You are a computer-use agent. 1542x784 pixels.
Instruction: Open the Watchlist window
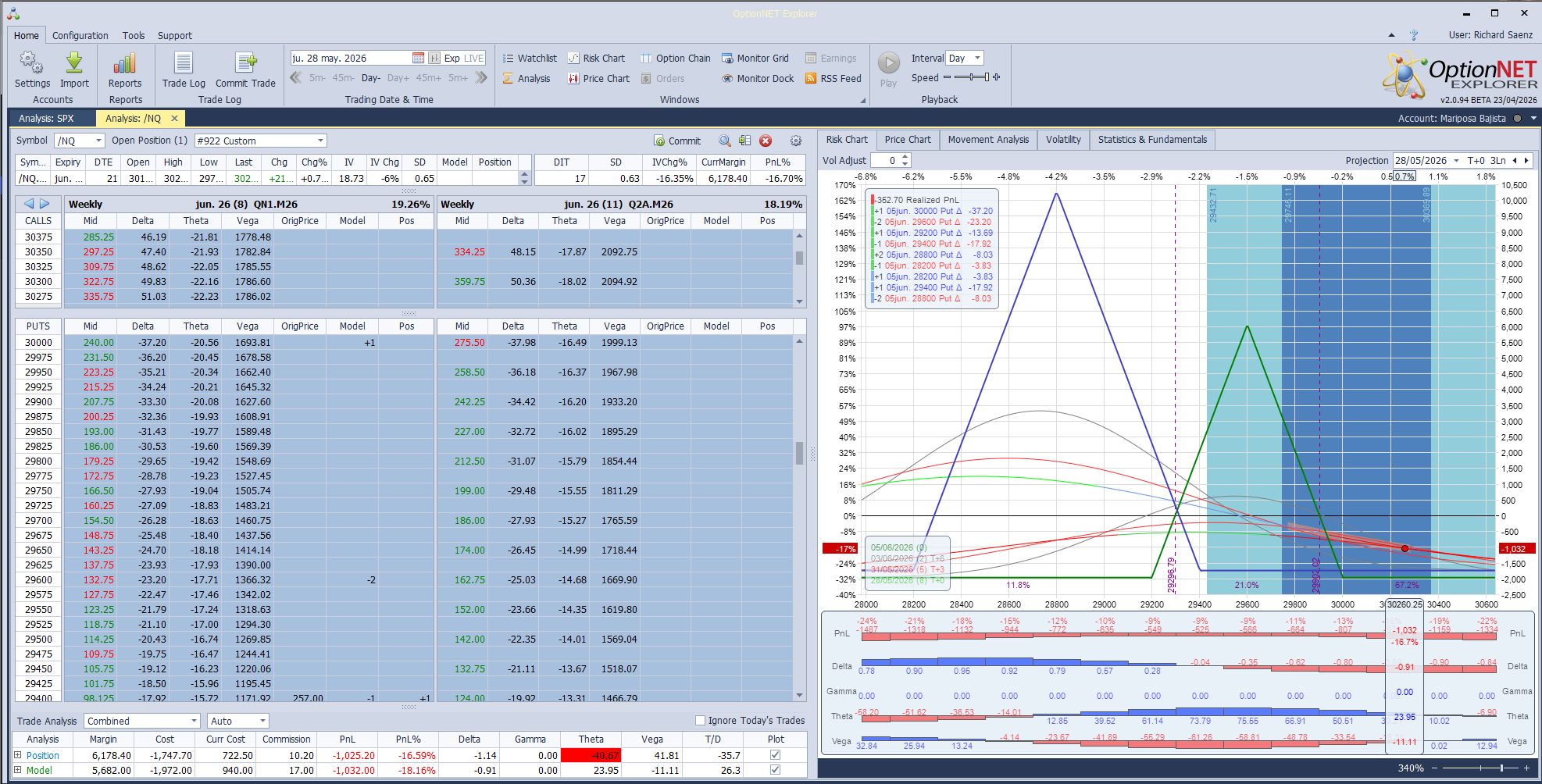(x=530, y=58)
